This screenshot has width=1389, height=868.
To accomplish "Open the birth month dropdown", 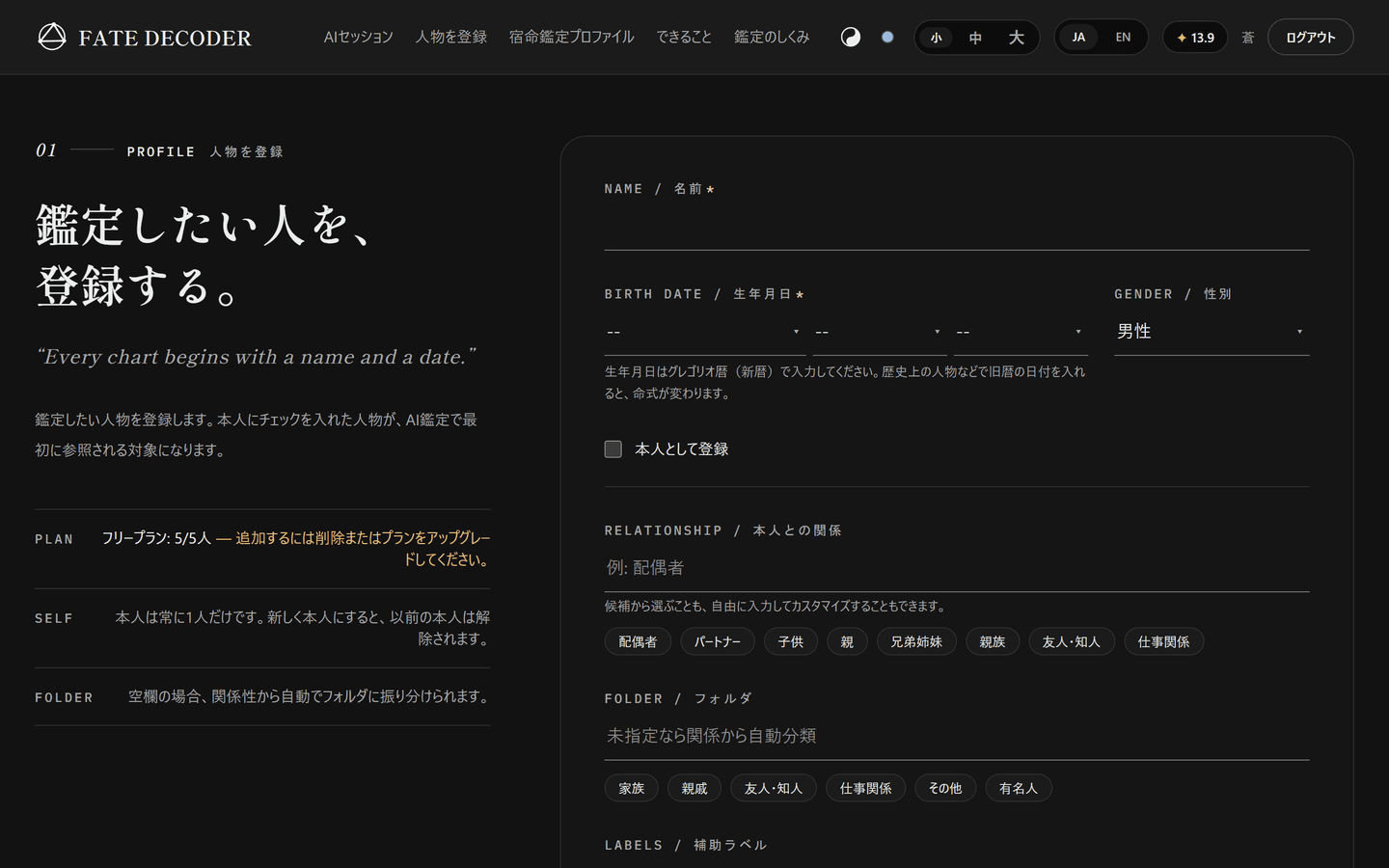I will (880, 332).
